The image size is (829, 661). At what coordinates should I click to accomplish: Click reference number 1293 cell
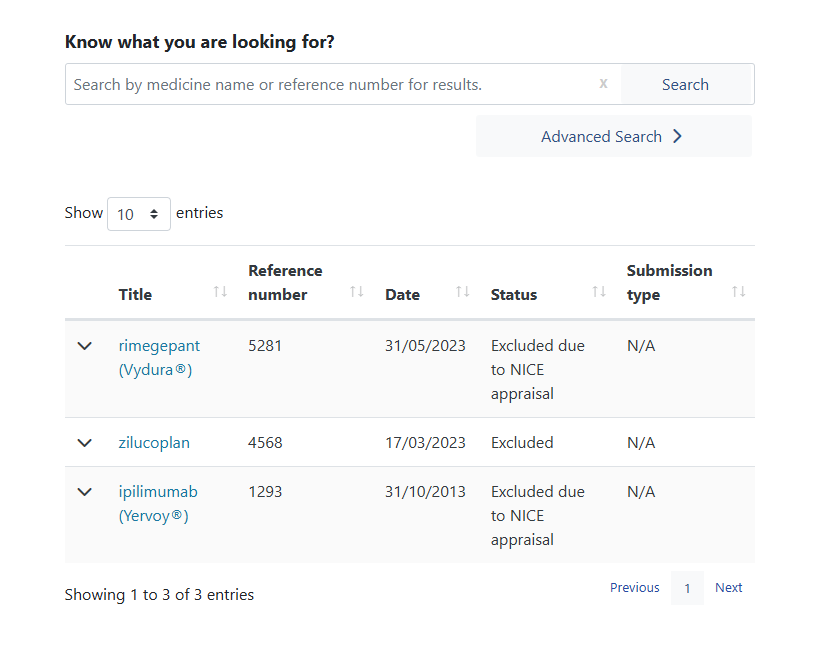click(x=265, y=492)
